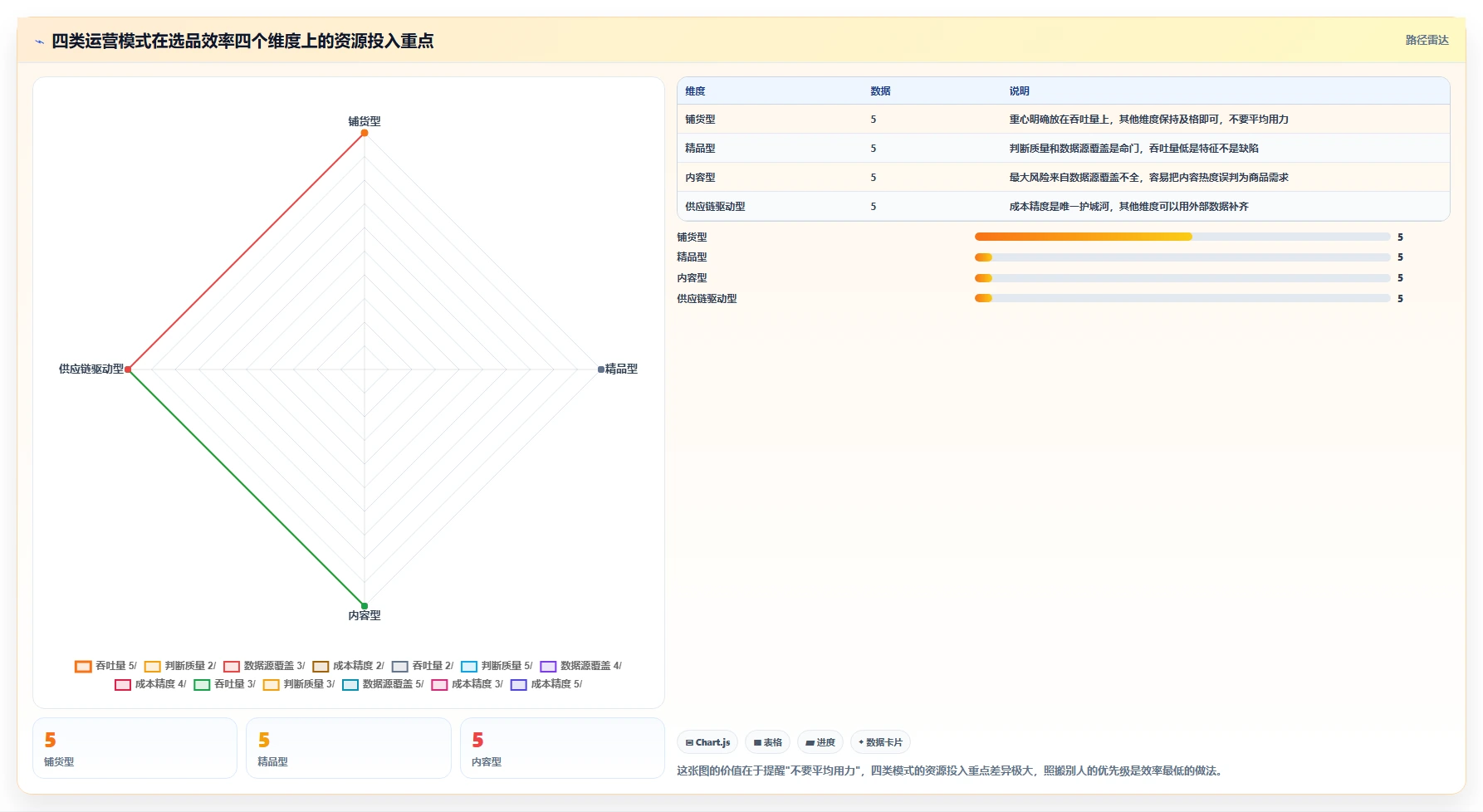Toggle the 数据源覆盖 3/ legend series
This screenshot has height=812, width=1483.
coord(264,666)
